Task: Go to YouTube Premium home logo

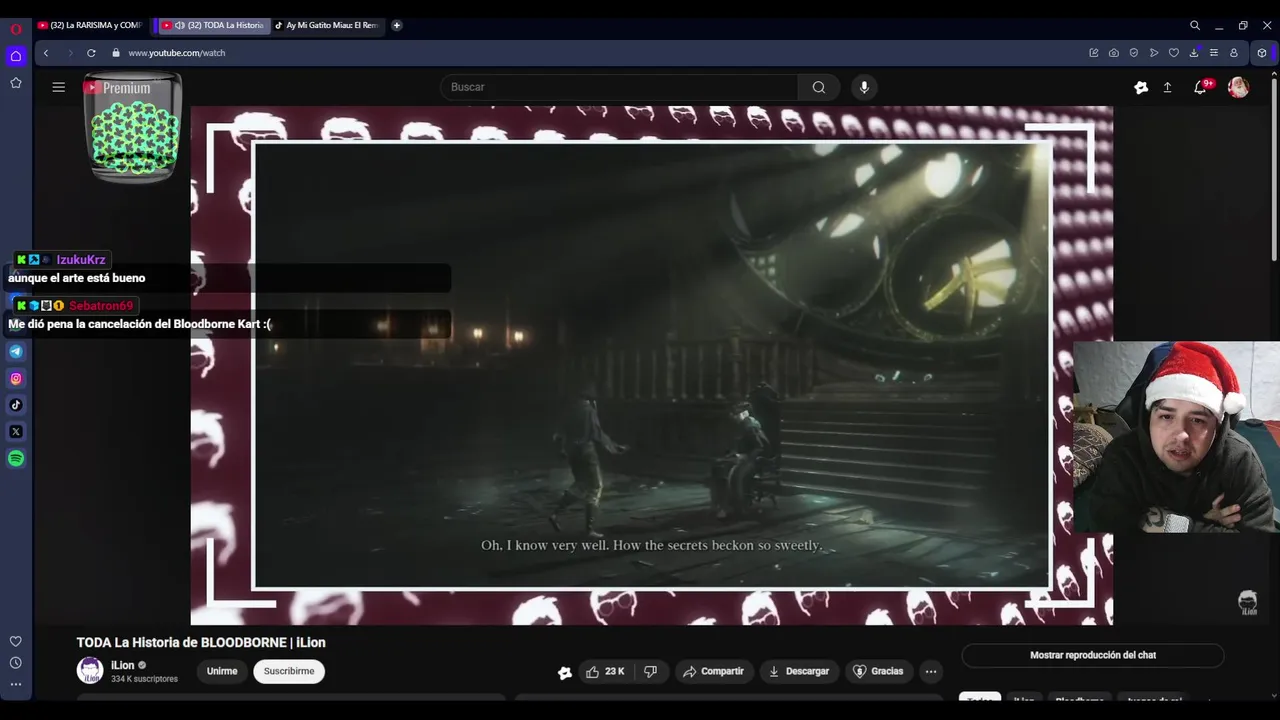Action: click(x=117, y=88)
